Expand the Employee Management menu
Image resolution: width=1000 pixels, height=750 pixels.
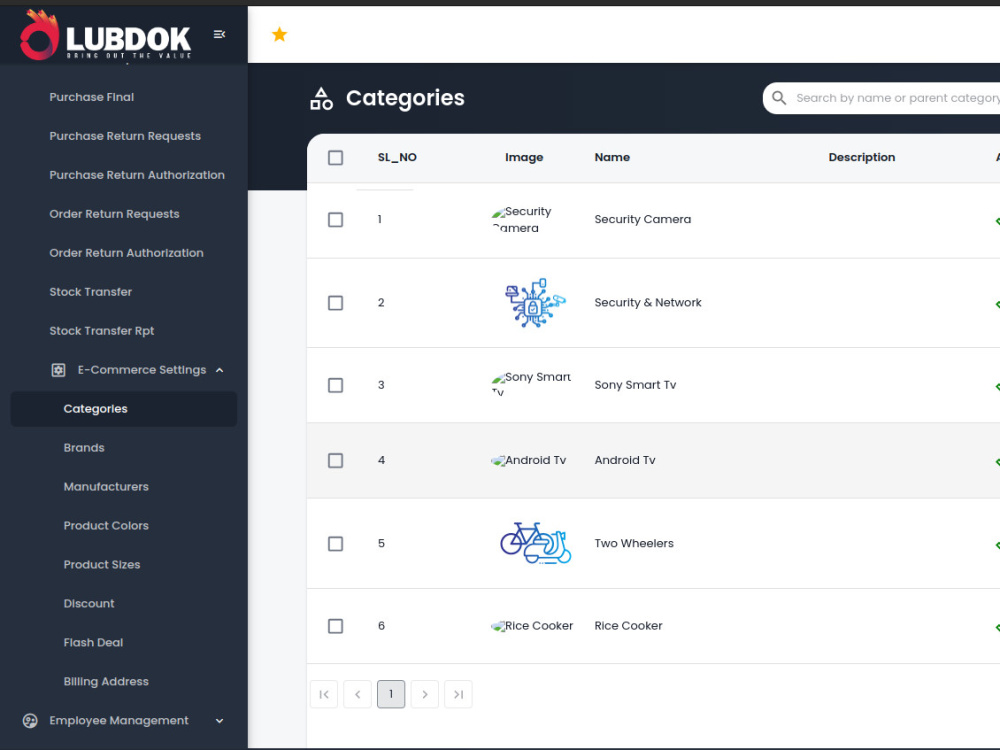pyautogui.click(x=218, y=720)
